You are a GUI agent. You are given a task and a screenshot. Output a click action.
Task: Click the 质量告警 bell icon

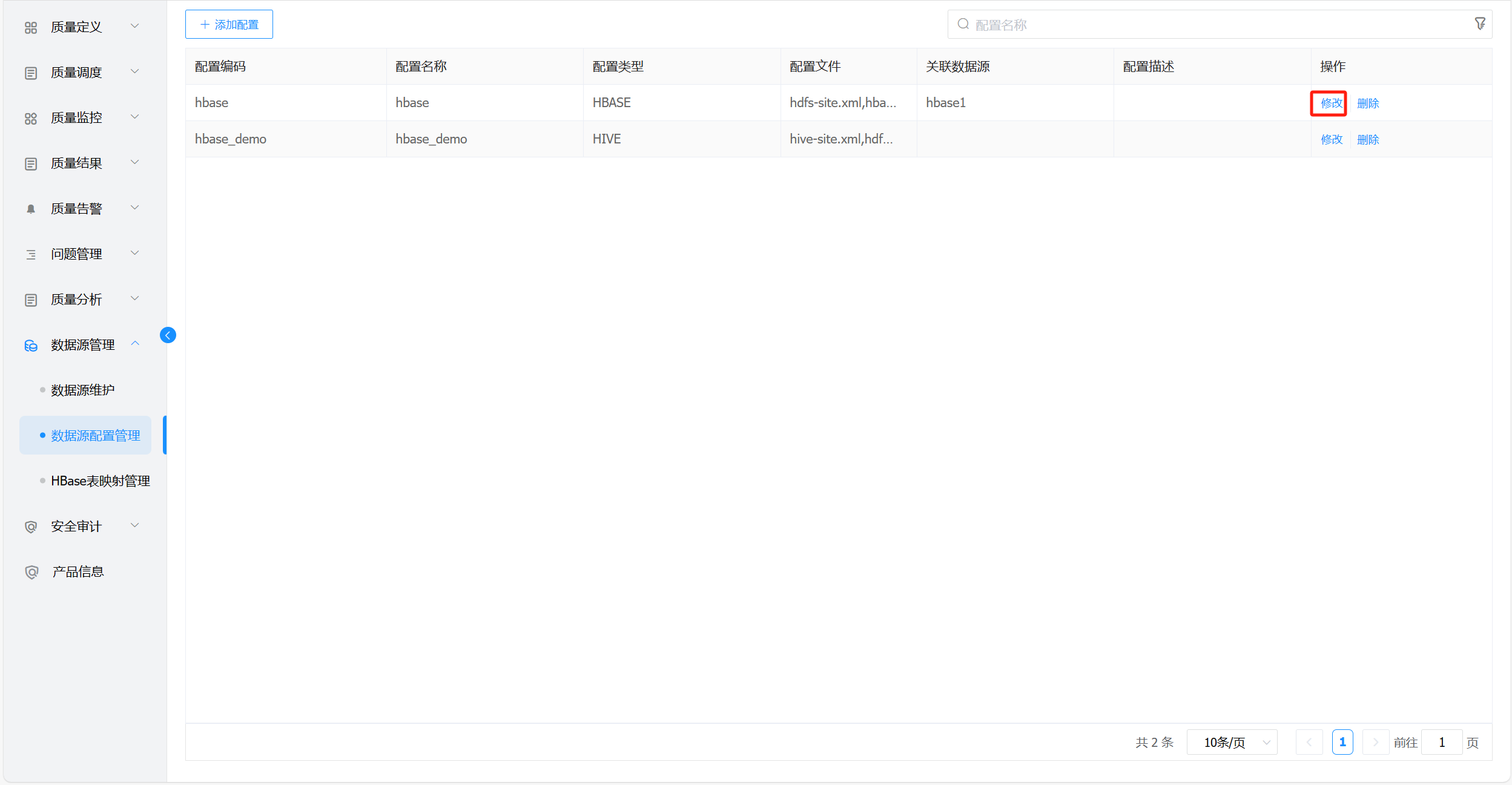31,209
